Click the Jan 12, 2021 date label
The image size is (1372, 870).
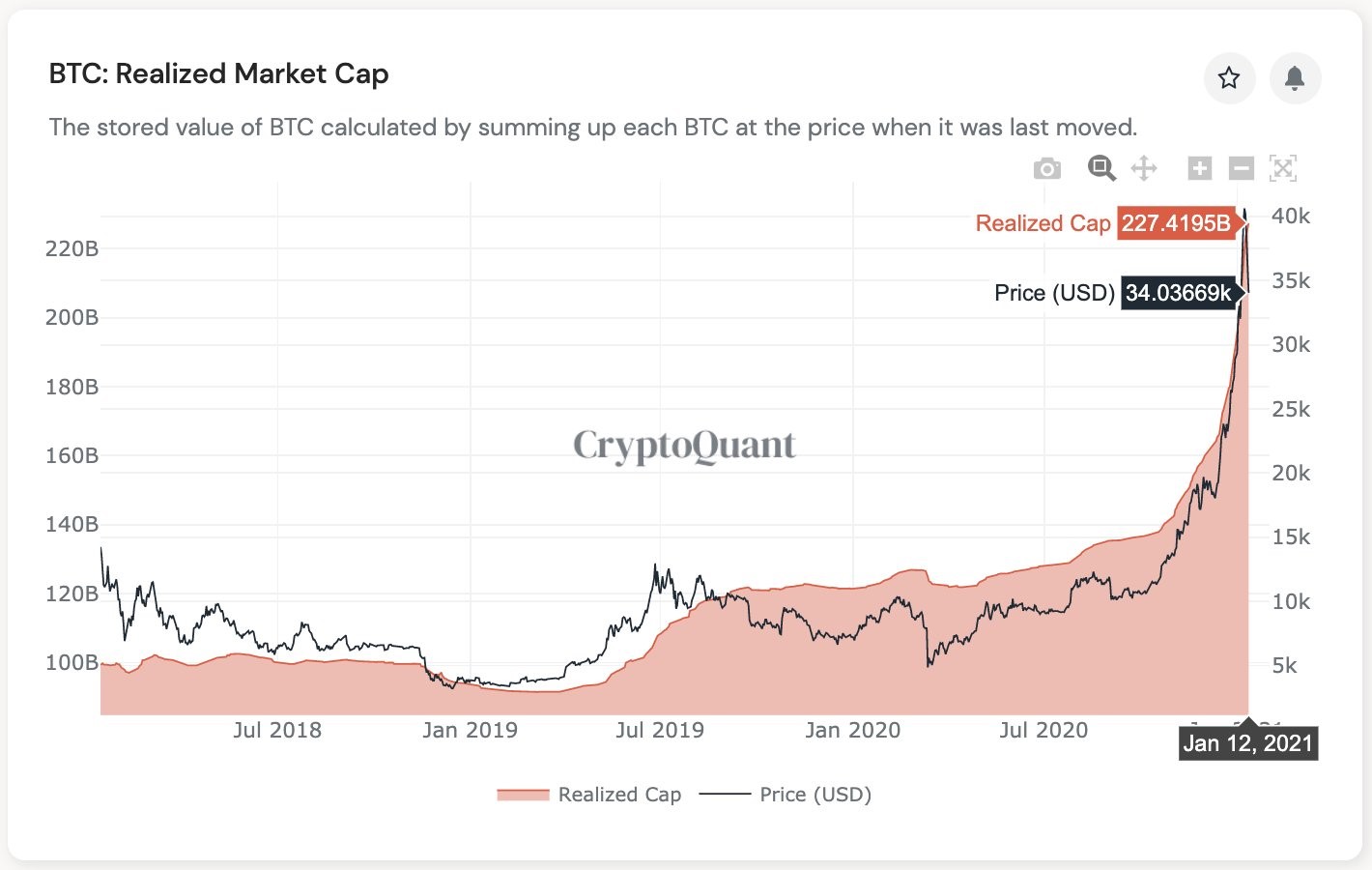tap(1247, 743)
